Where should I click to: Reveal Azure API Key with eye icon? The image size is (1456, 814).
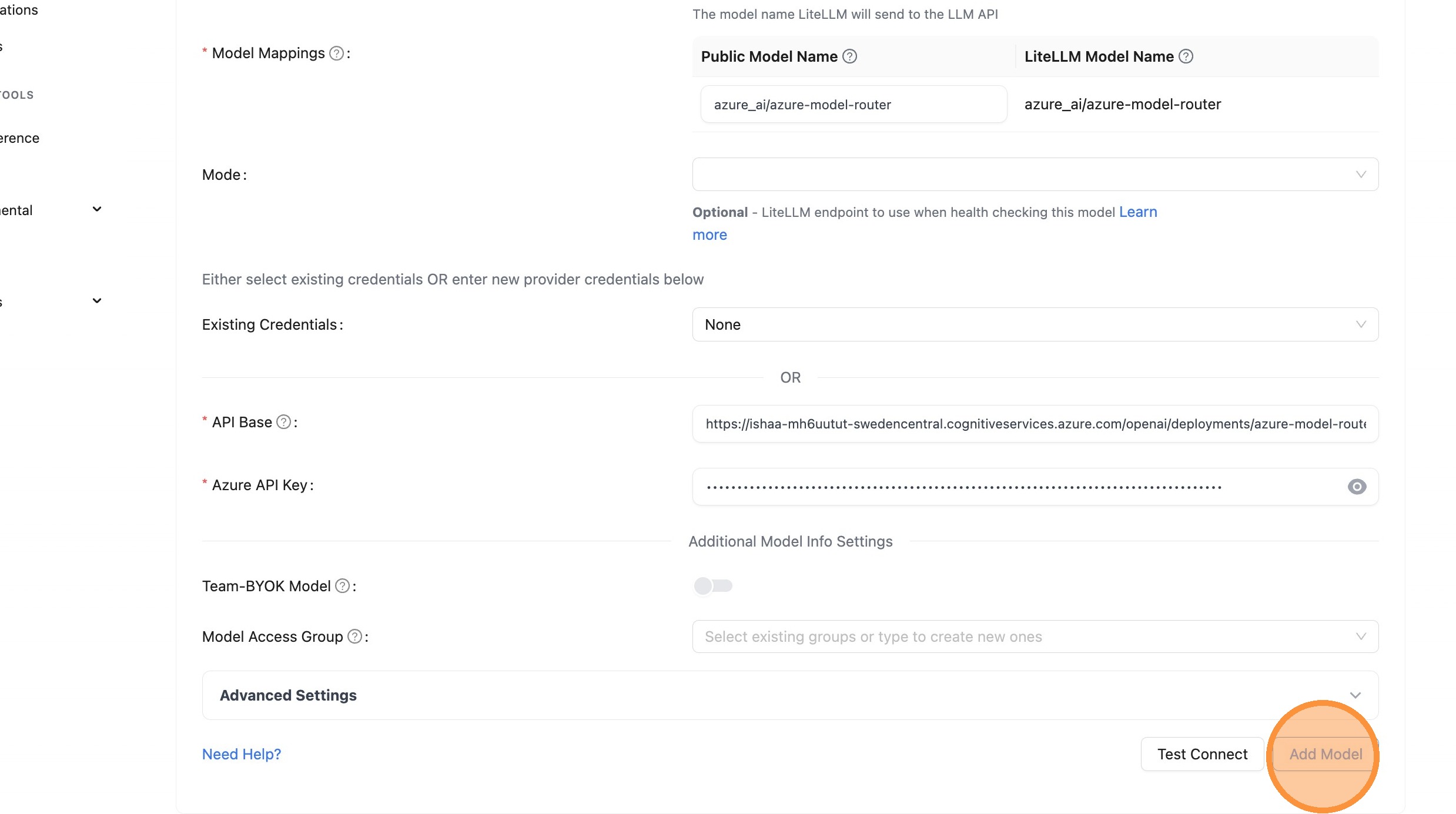pyautogui.click(x=1357, y=487)
